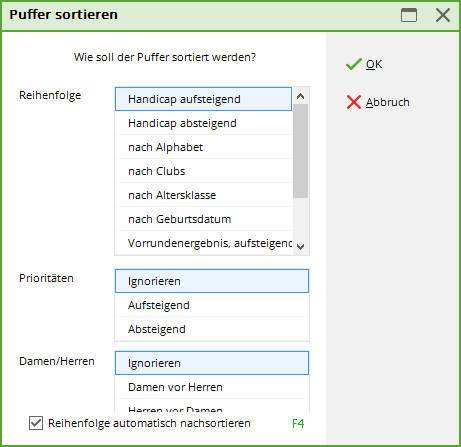Viewport: 461px width, 447px height.
Task: Click the Reihenfolge list scrollbar thumb
Action: tap(300, 151)
